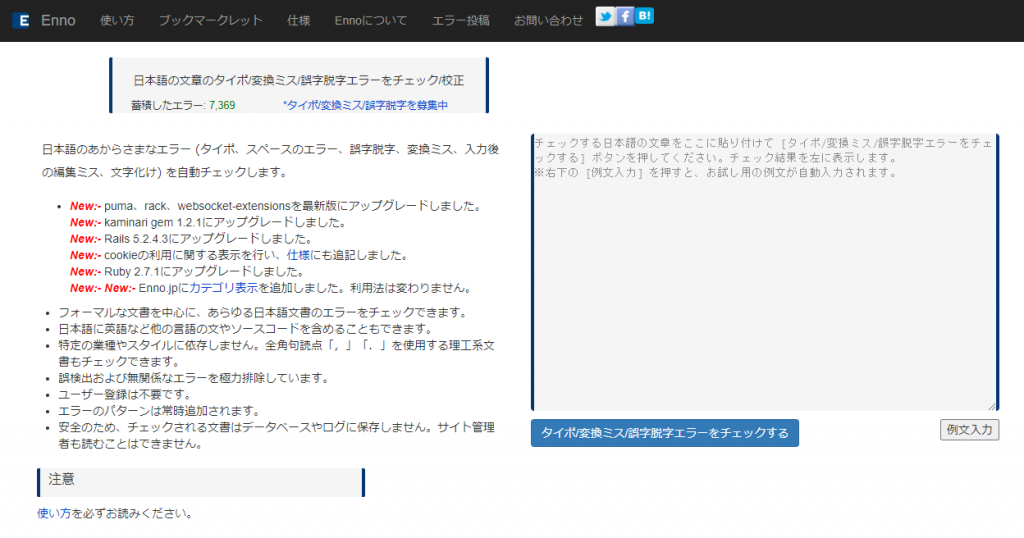Click the 日本語に英語など他の言語 bullet
Image resolution: width=1024 pixels, height=538 pixels.
246,329
